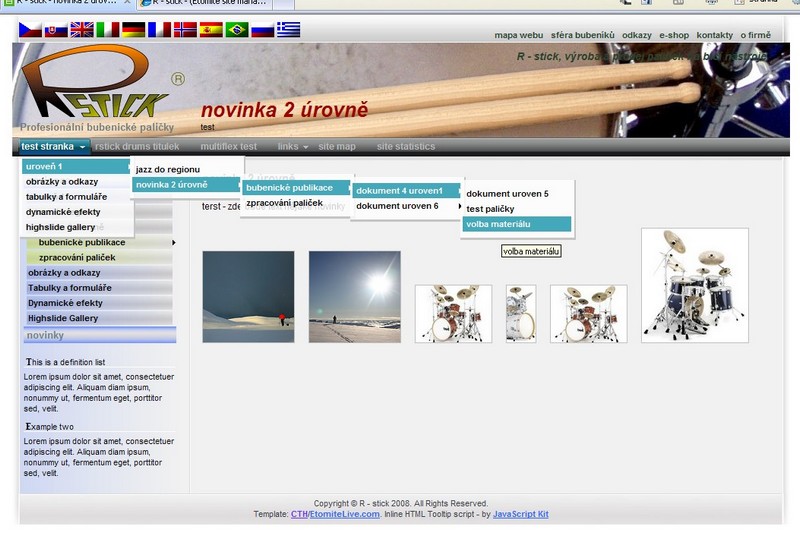
Task: Click the Norwegian flag icon
Action: 185,30
